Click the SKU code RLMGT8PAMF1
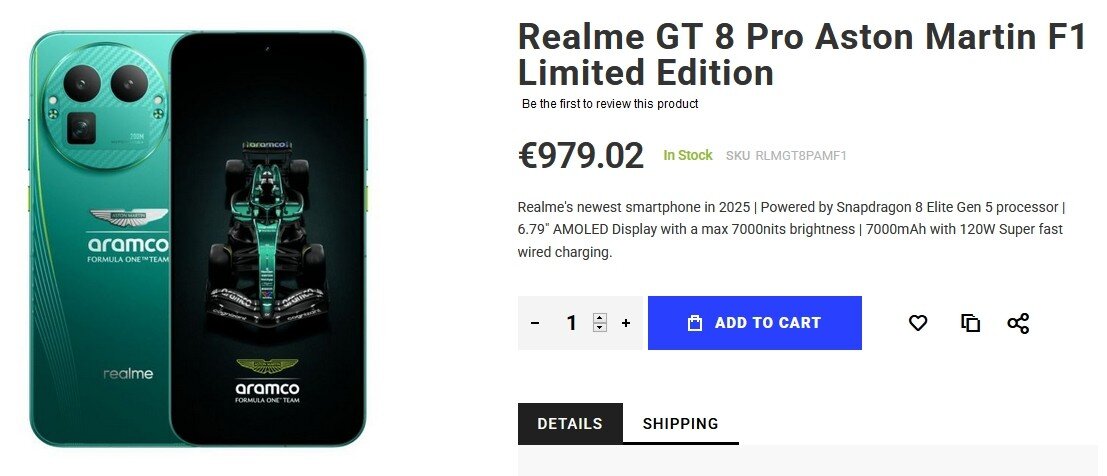The image size is (1107, 476). (801, 155)
